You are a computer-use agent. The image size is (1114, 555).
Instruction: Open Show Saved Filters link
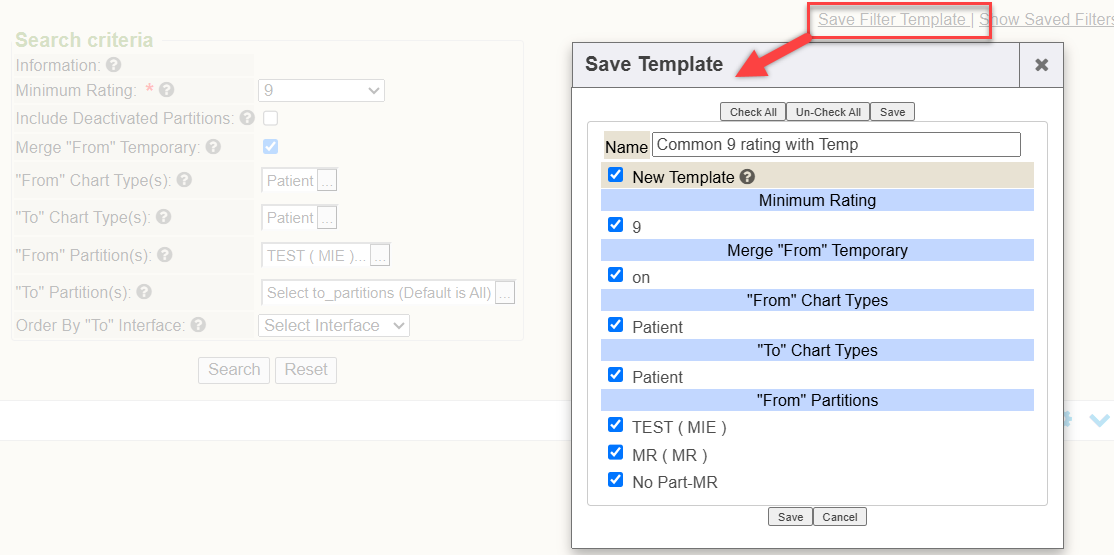(1047, 20)
